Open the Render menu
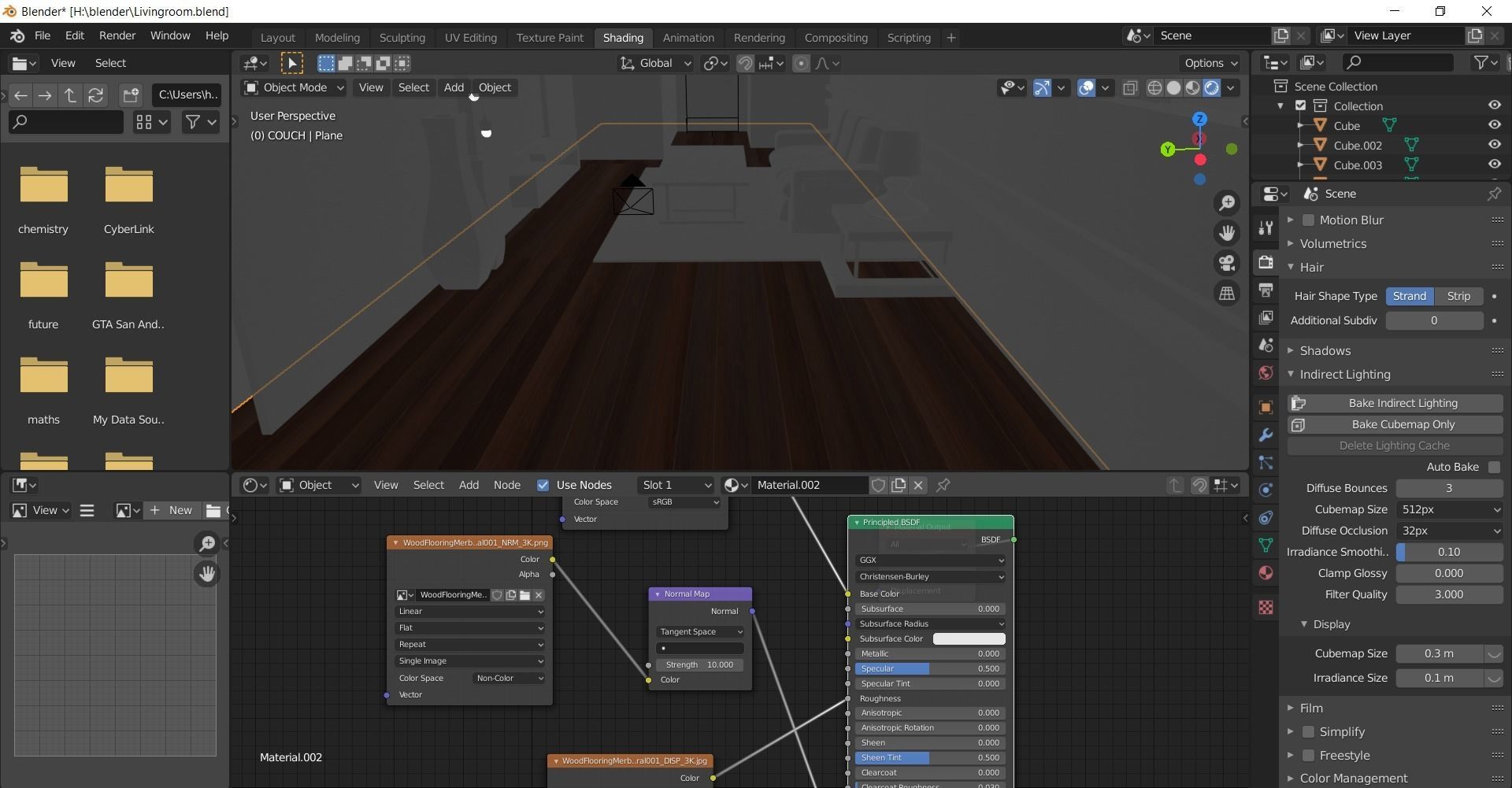The height and width of the screenshot is (788, 1512). pyautogui.click(x=117, y=35)
